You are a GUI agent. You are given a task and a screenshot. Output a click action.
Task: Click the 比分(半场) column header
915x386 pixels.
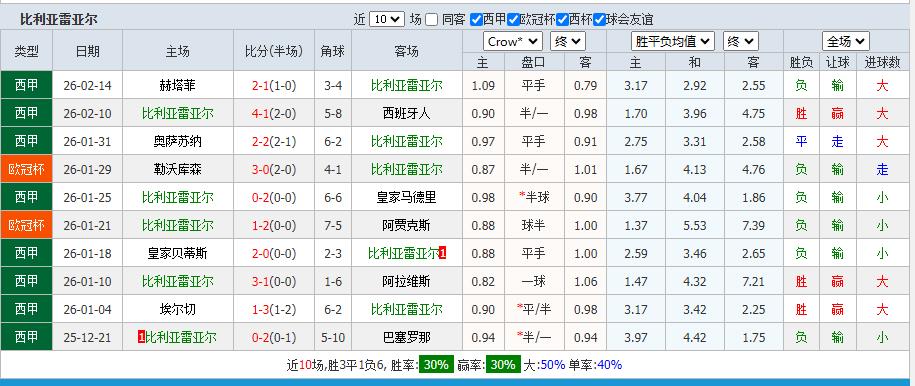(x=274, y=51)
